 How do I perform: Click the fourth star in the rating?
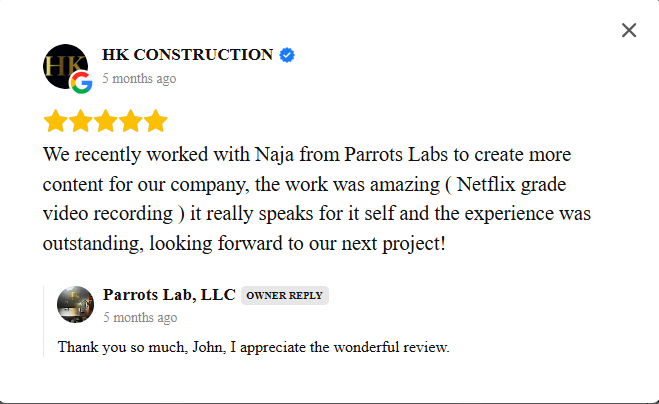point(130,122)
